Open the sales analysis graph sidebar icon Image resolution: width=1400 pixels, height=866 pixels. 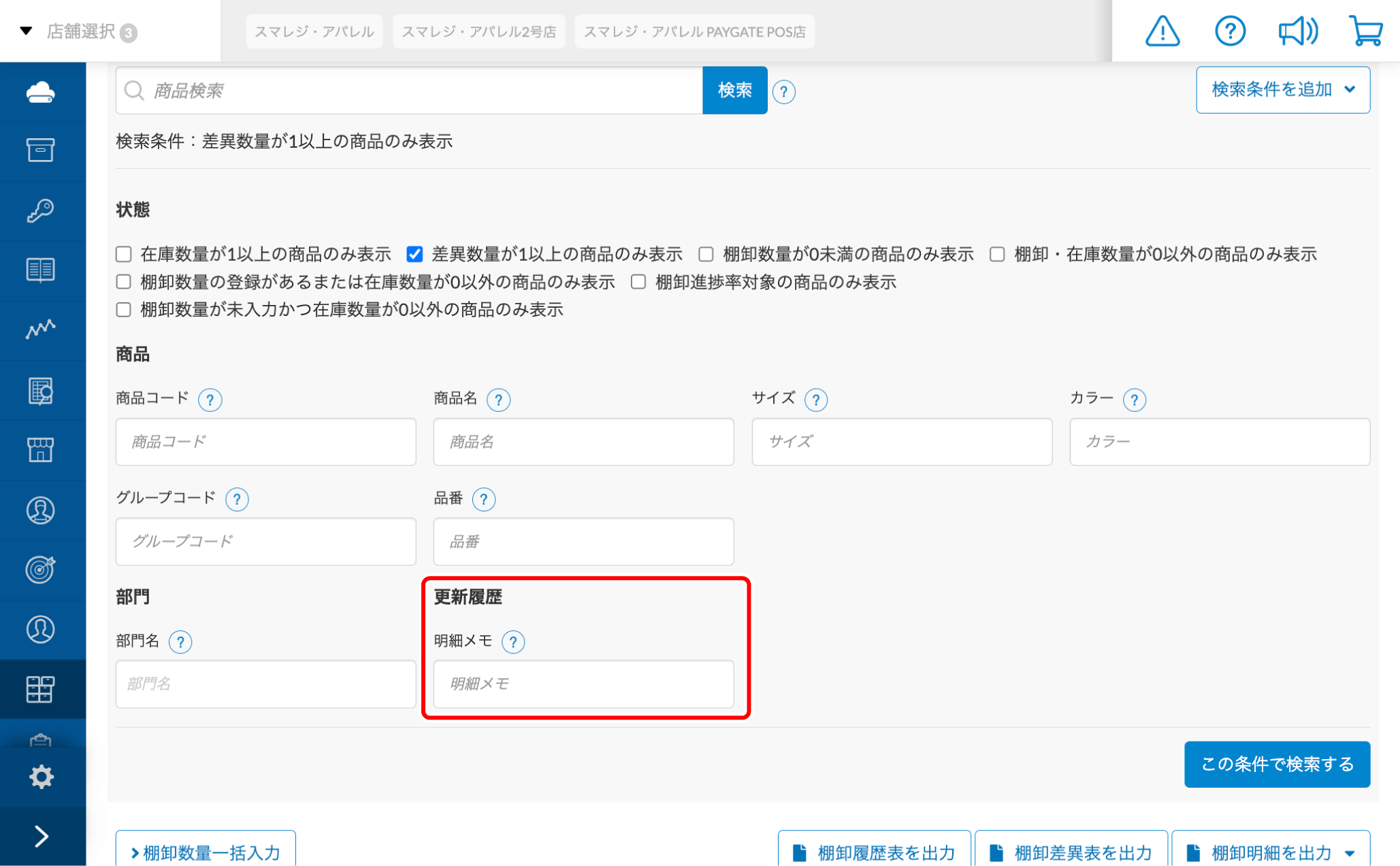tap(41, 330)
